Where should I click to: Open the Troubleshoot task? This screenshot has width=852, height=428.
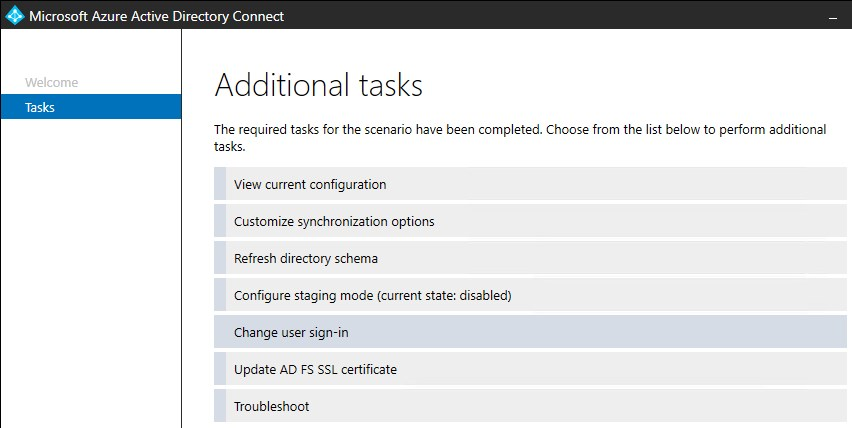[x=271, y=406]
